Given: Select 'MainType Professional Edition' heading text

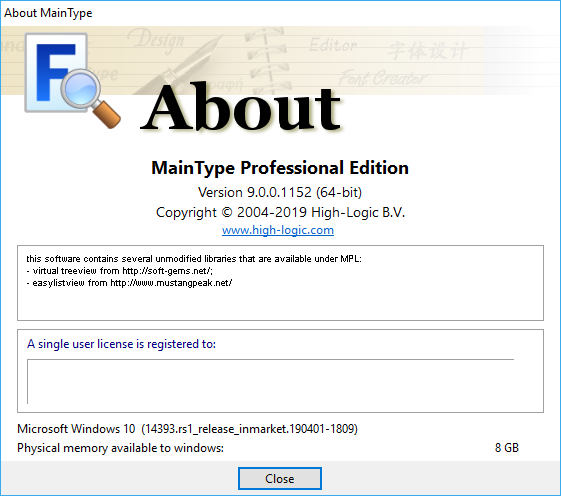Looking at the screenshot, I should pyautogui.click(x=280, y=168).
